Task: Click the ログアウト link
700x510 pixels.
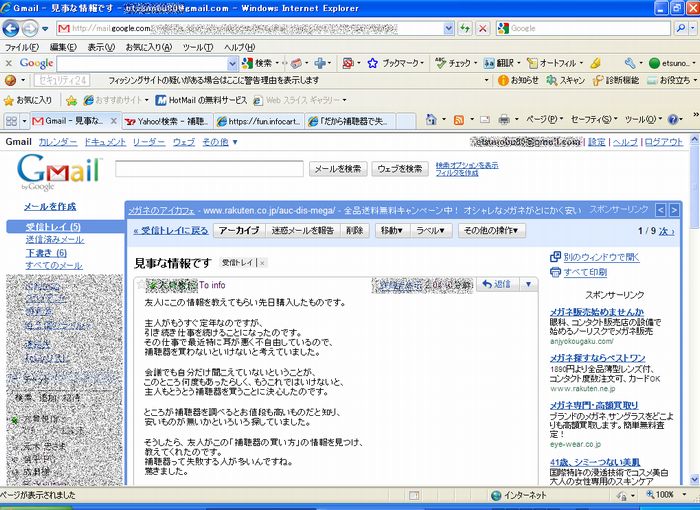Action: [663, 142]
